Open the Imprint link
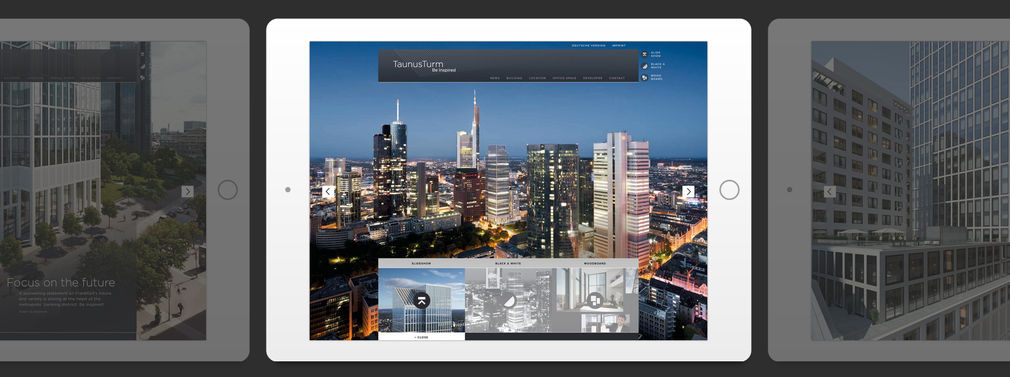Image resolution: width=1010 pixels, height=377 pixels. [619, 46]
